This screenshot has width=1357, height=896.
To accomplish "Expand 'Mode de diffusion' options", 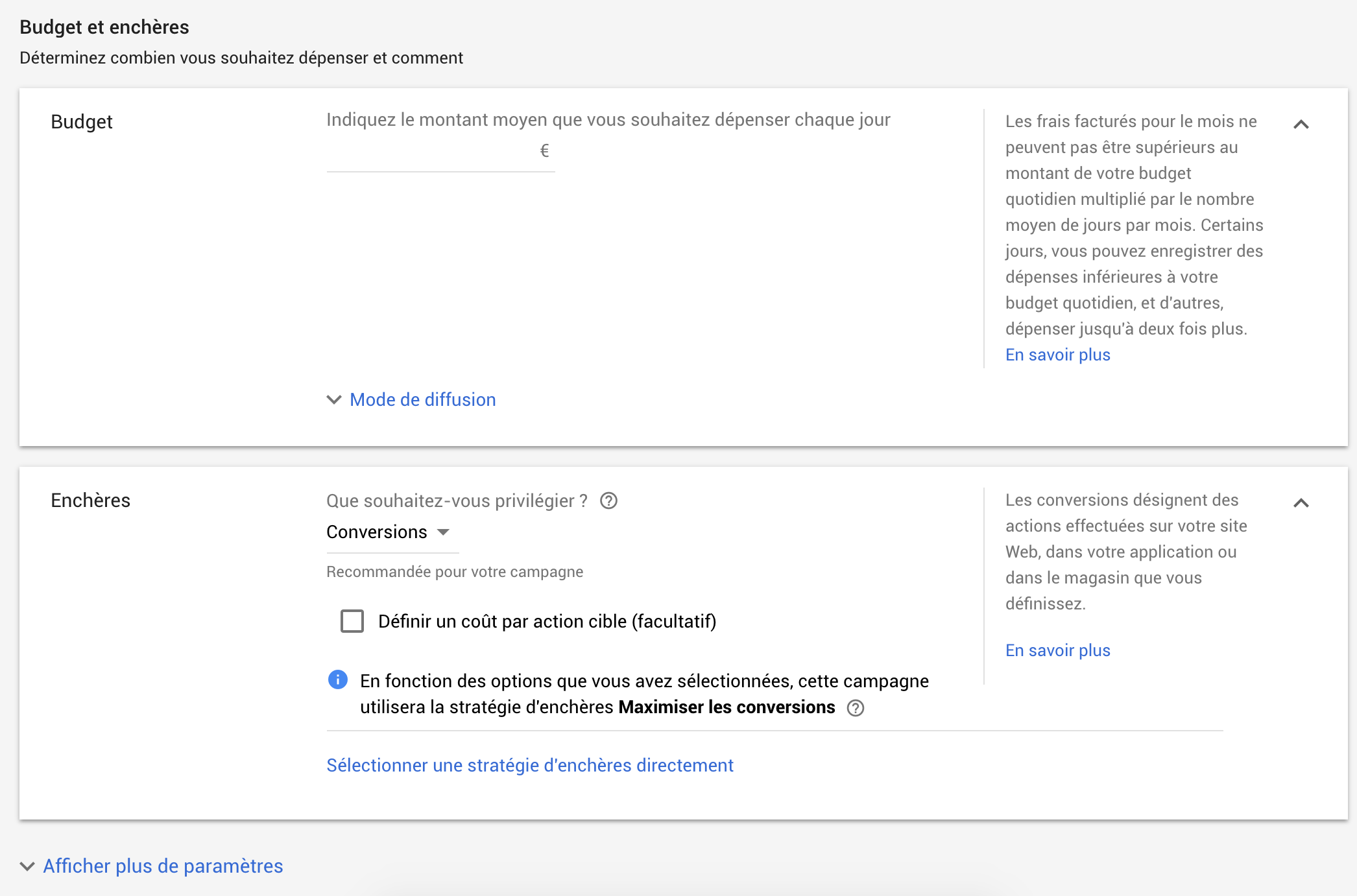I will tap(422, 399).
